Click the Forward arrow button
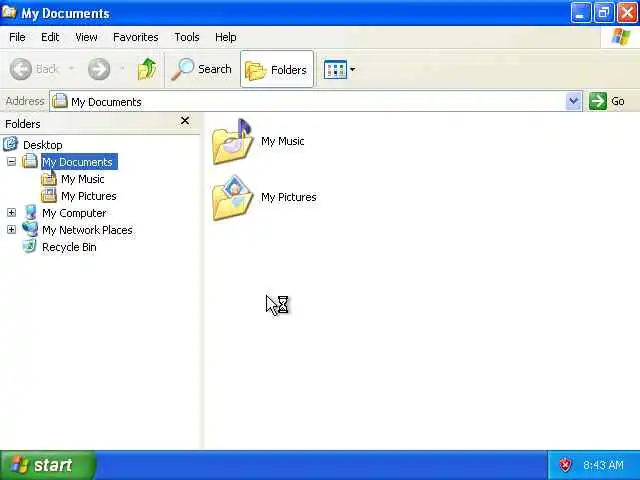The height and width of the screenshot is (480, 640). pyautogui.click(x=99, y=69)
